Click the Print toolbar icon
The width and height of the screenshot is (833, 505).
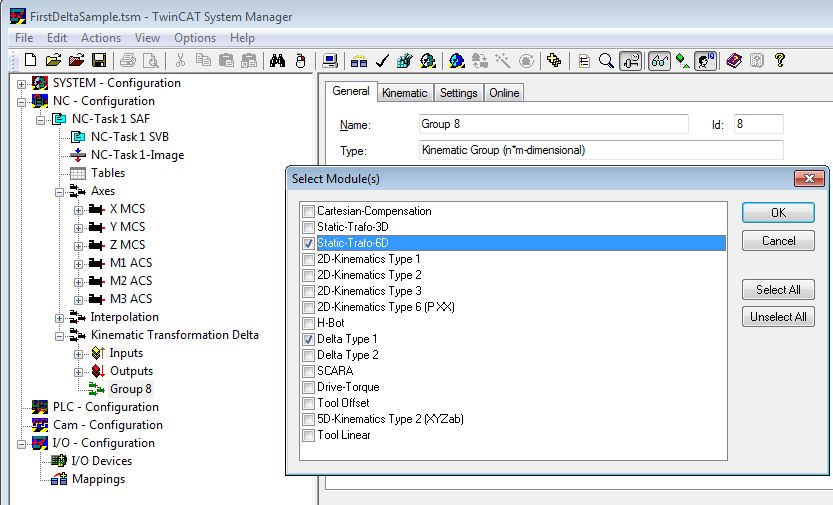tap(128, 61)
